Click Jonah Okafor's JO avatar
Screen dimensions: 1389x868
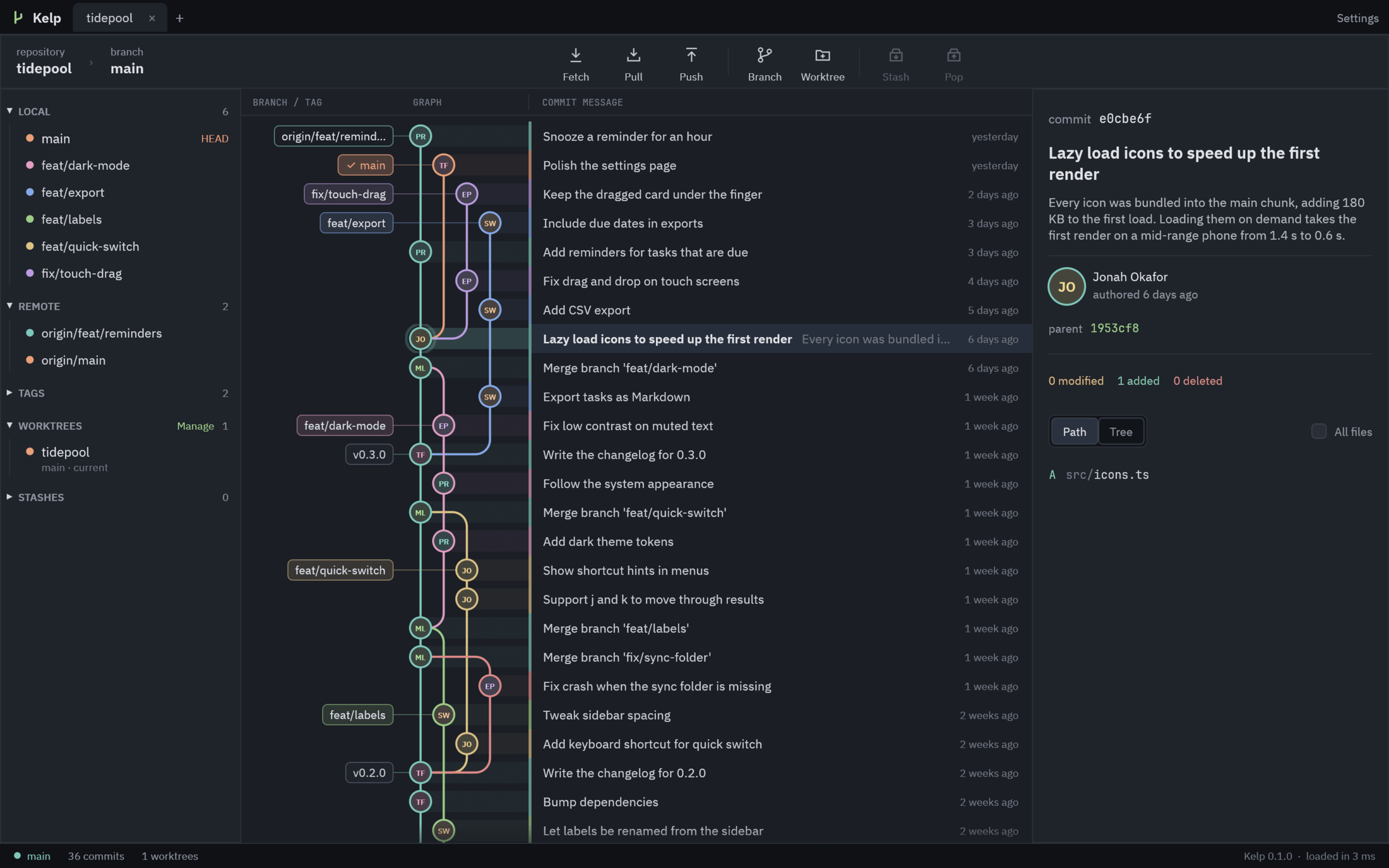tap(1066, 287)
